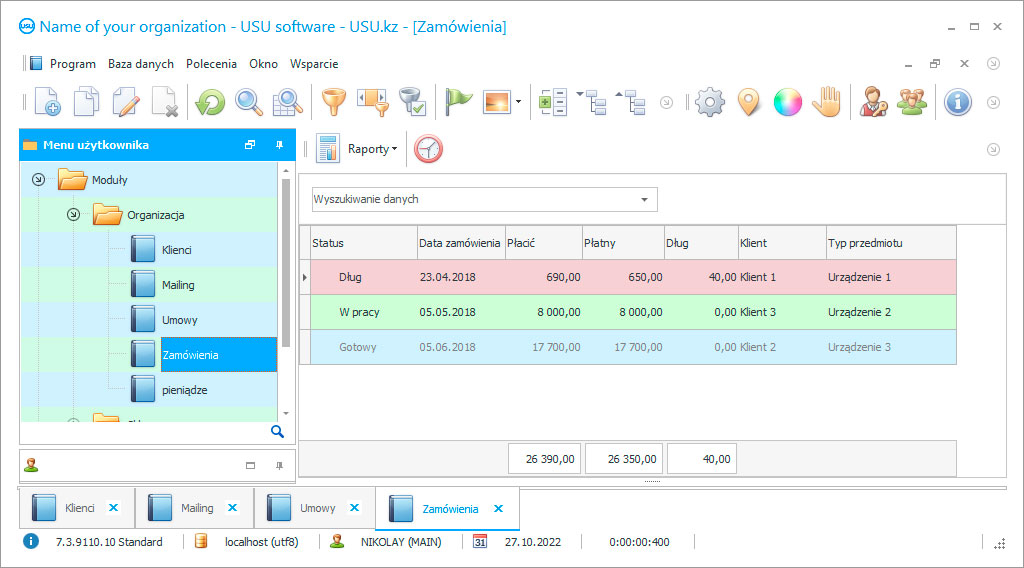1024x568 pixels.
Task: Click the red clock icon
Action: pos(428,149)
